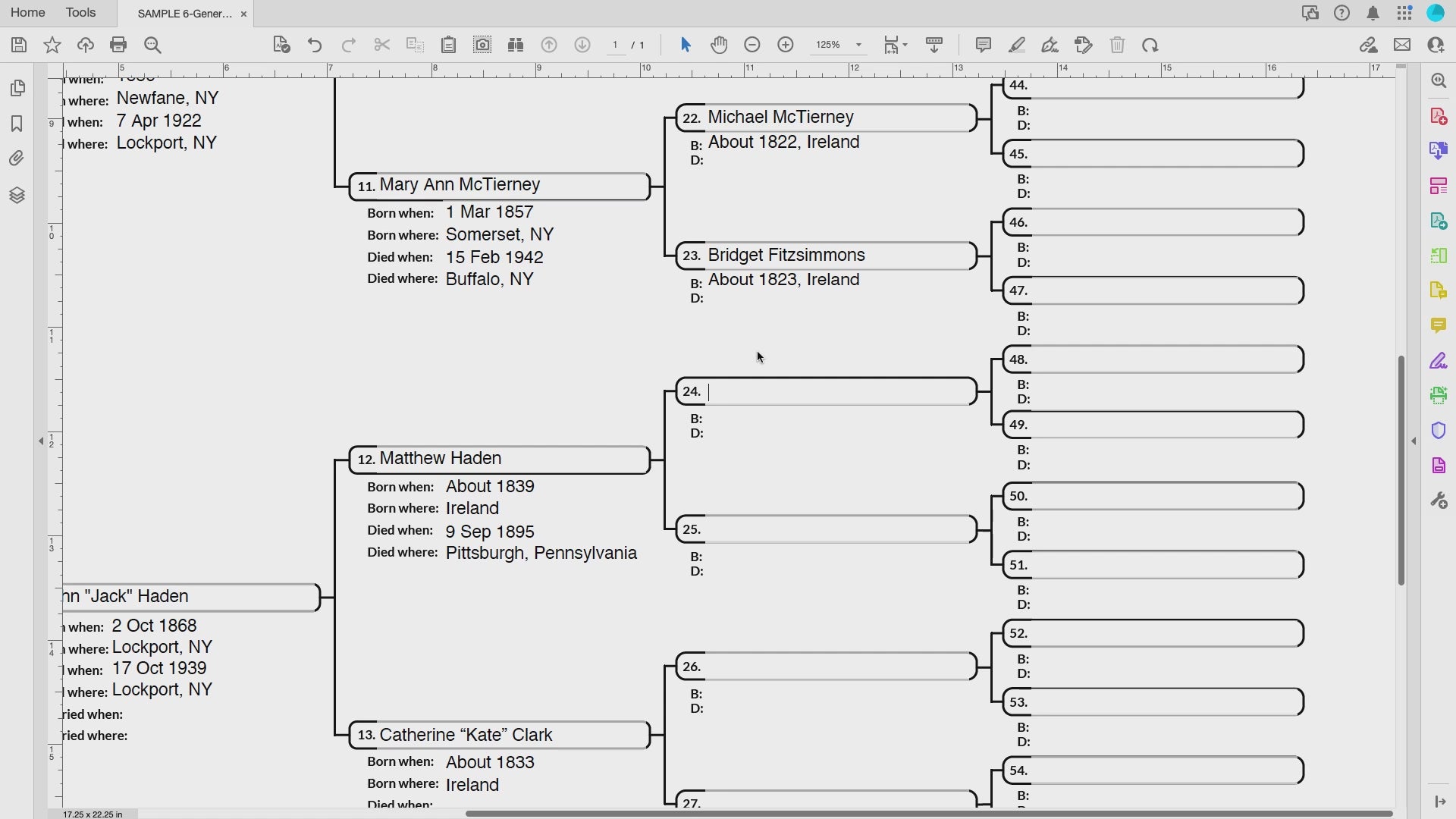This screenshot has width=1456, height=819.
Task: Toggle the bookmarks side panel
Action: pyautogui.click(x=17, y=124)
